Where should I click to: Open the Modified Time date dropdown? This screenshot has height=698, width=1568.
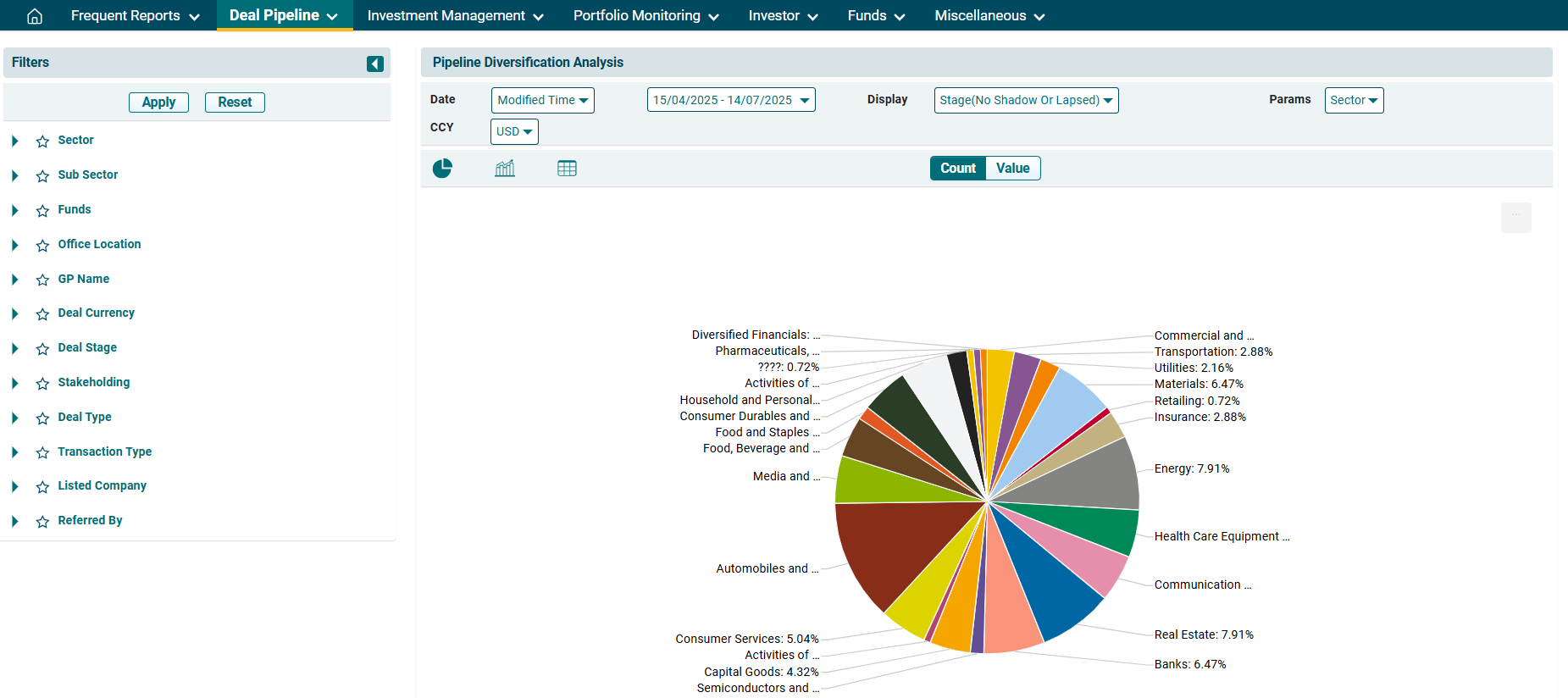tap(542, 100)
